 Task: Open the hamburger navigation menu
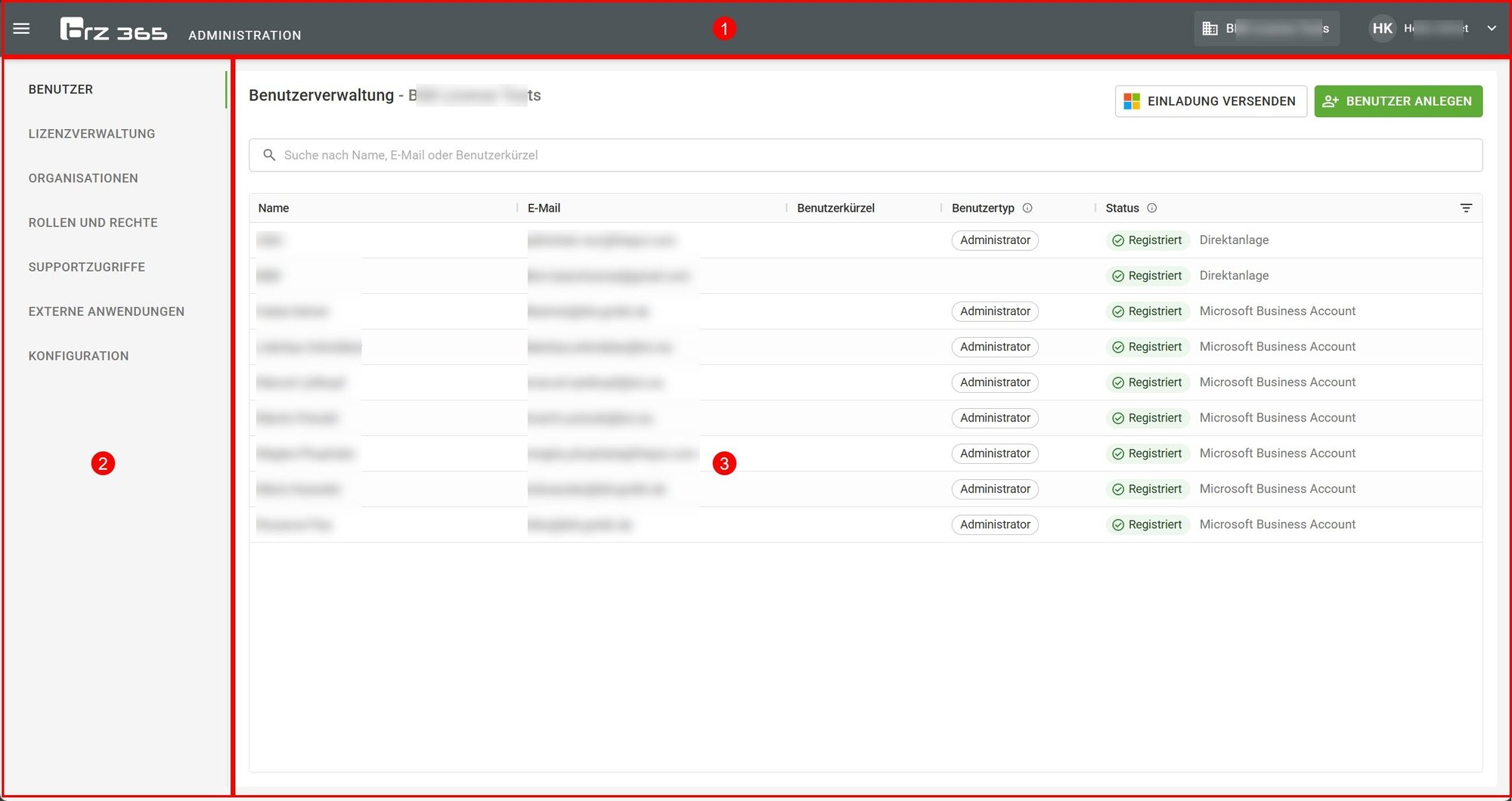(21, 29)
